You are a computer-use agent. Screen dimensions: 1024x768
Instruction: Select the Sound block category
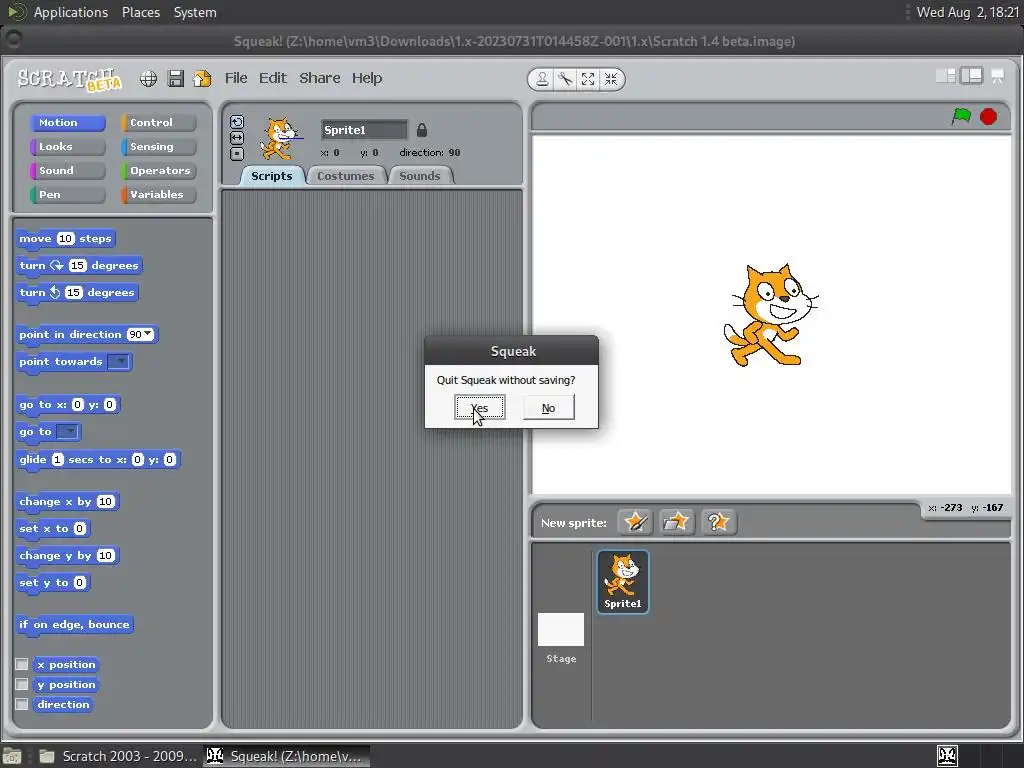pyautogui.click(x=67, y=170)
